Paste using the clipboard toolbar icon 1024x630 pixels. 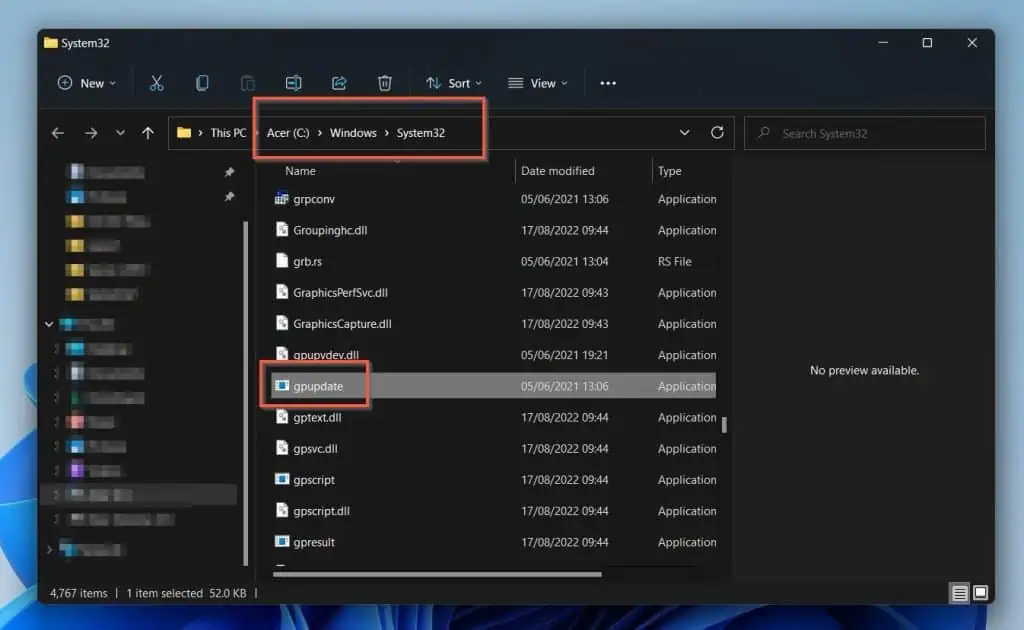pos(248,83)
